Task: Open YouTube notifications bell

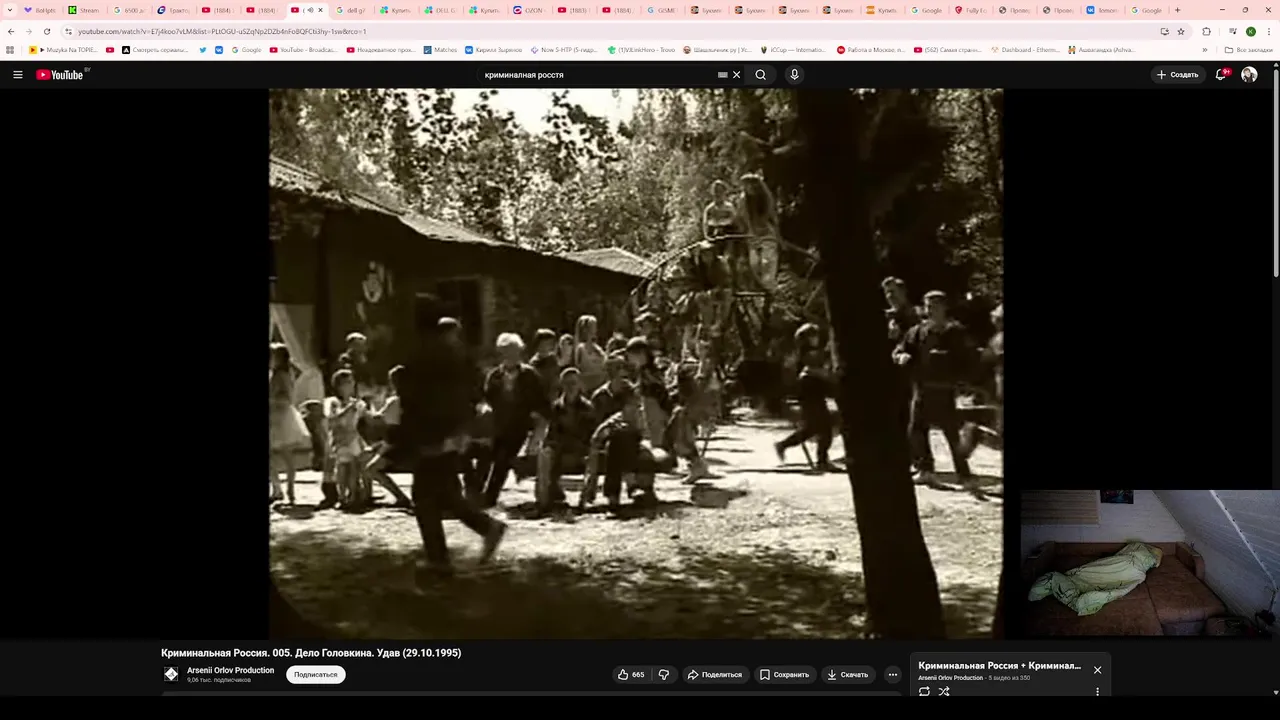Action: [x=1221, y=75]
